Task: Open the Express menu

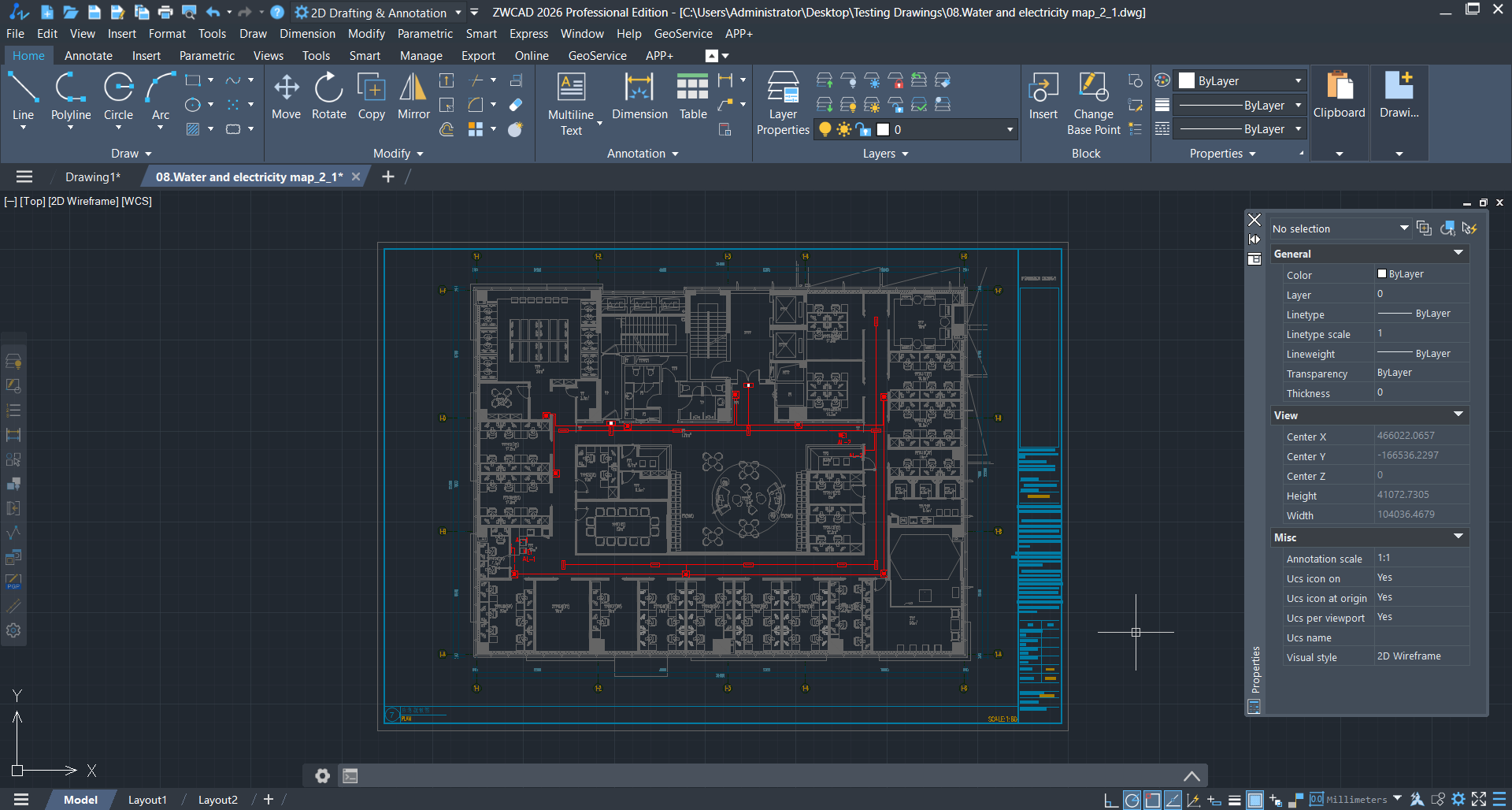Action: click(528, 34)
